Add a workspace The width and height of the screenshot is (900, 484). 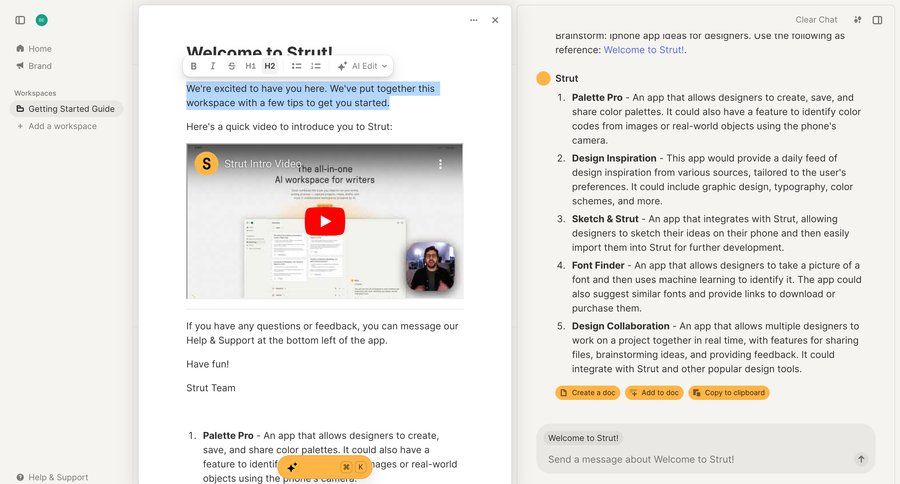tap(57, 126)
